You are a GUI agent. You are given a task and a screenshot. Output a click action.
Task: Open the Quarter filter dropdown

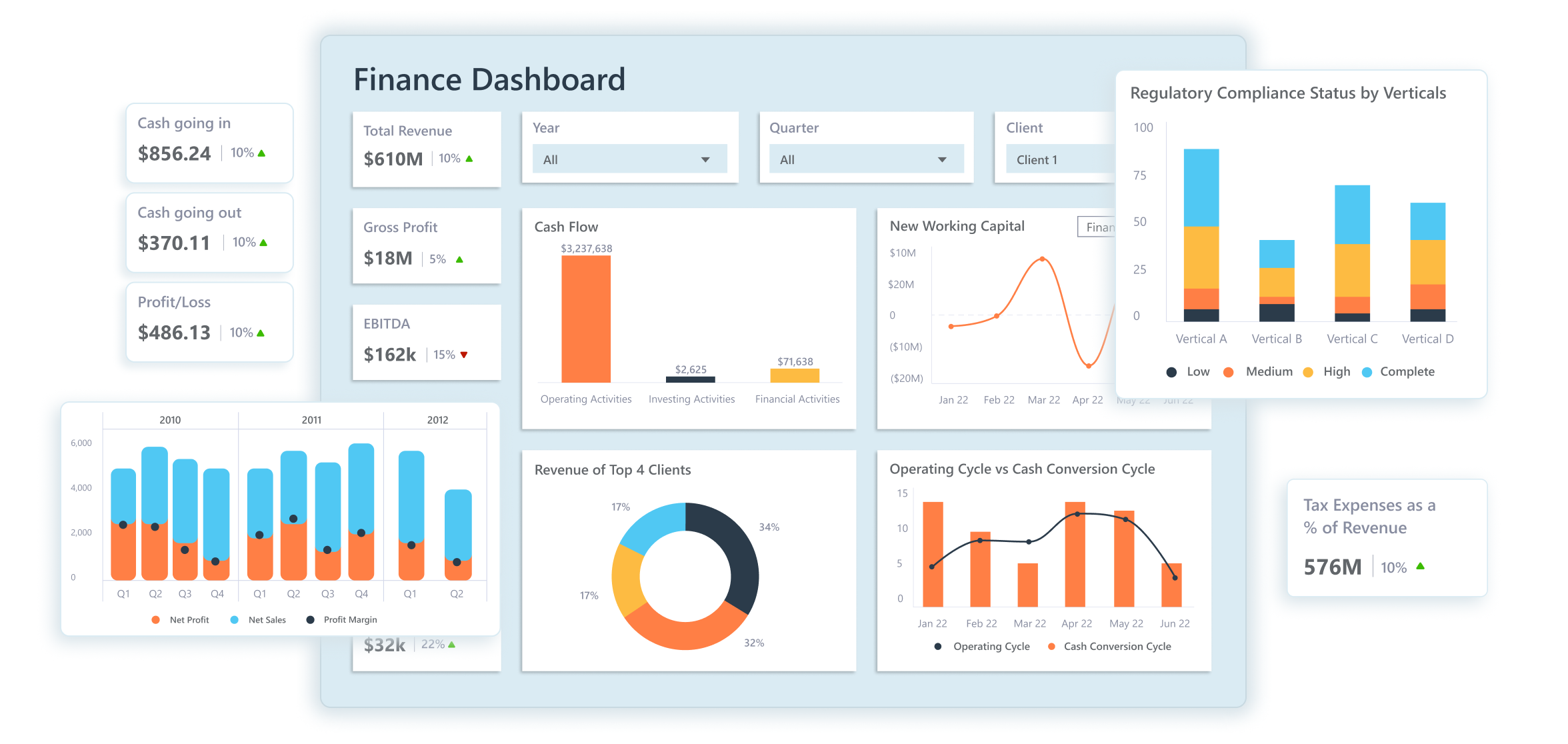coord(866,159)
